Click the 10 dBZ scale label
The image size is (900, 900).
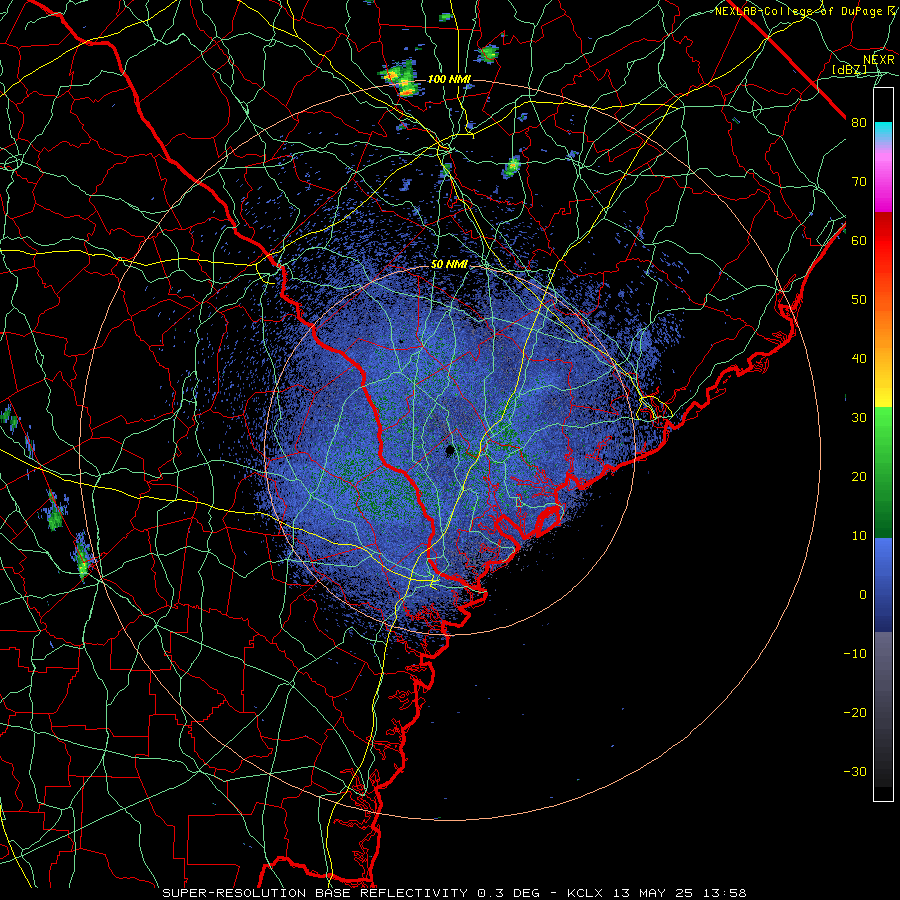(x=859, y=536)
